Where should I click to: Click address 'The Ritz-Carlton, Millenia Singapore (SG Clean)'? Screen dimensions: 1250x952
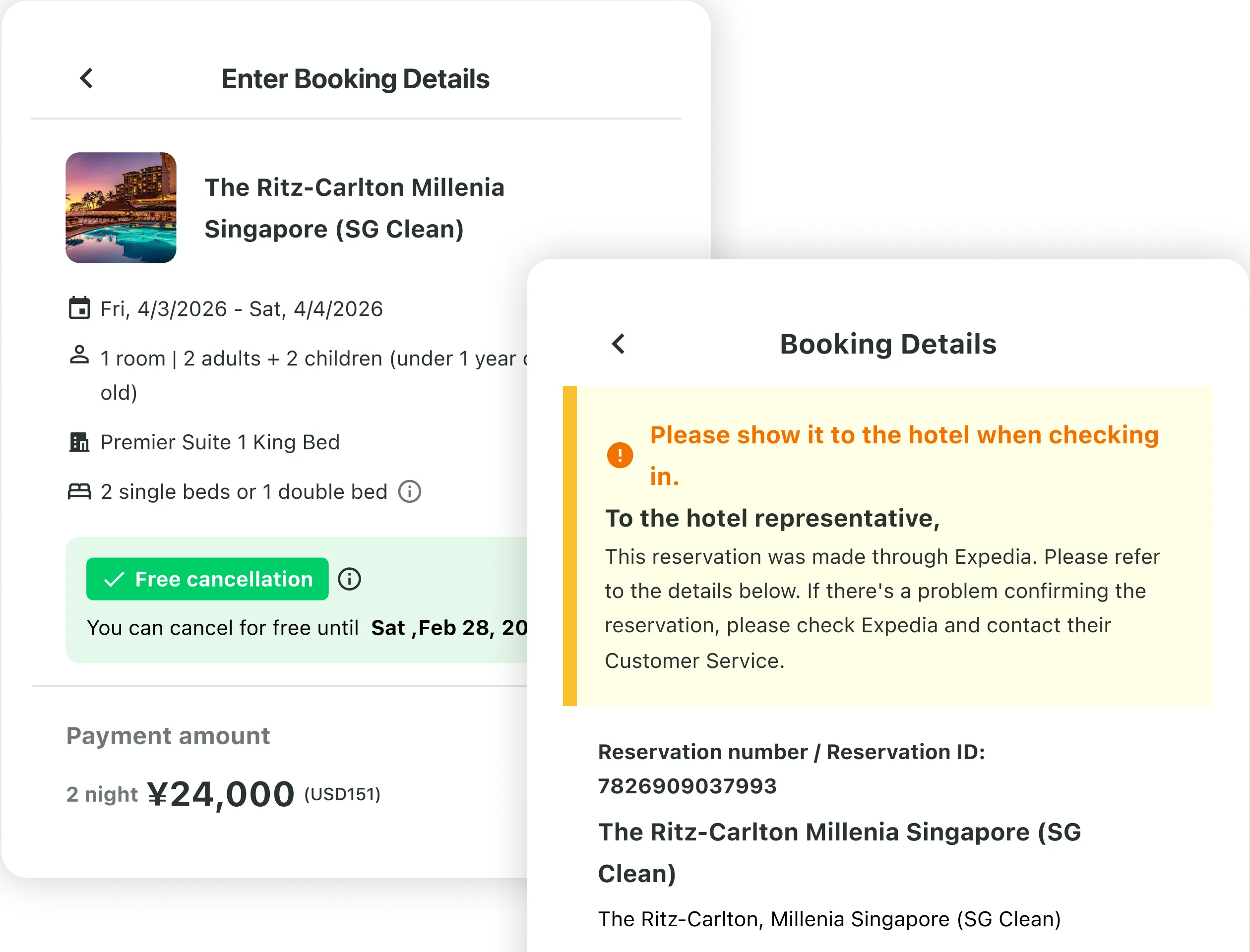pyautogui.click(x=829, y=919)
